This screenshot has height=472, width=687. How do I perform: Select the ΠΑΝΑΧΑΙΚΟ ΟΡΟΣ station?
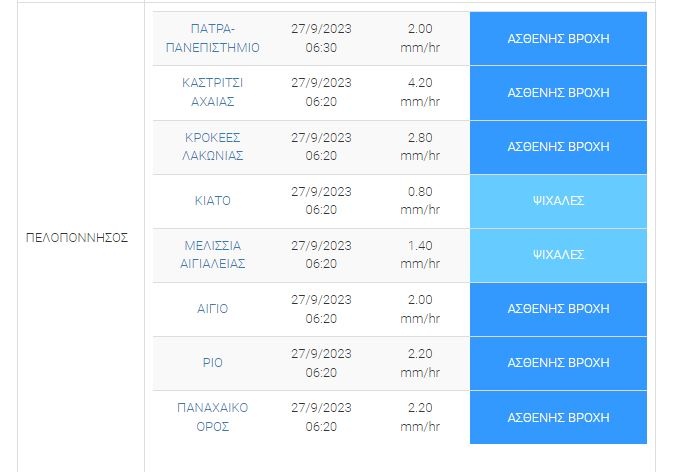pyautogui.click(x=211, y=416)
